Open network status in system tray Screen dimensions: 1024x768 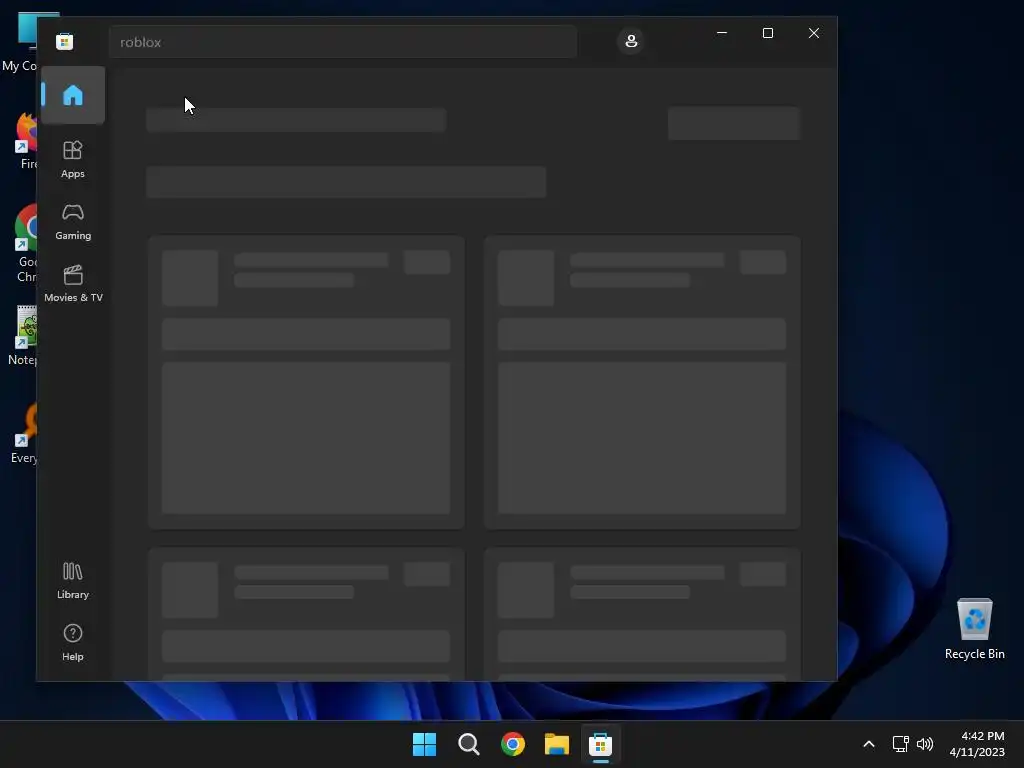[x=901, y=744]
